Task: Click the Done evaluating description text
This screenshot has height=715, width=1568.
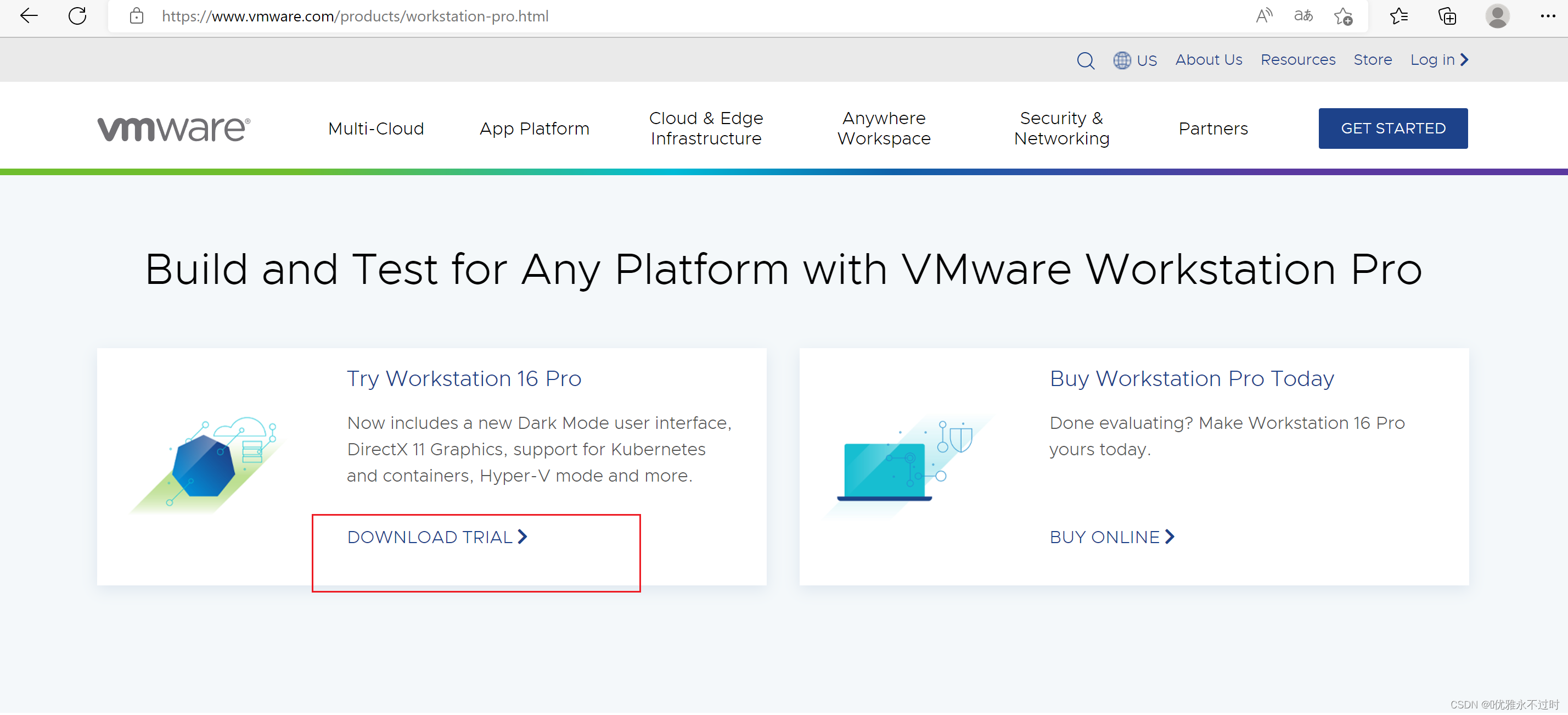Action: [x=1227, y=436]
